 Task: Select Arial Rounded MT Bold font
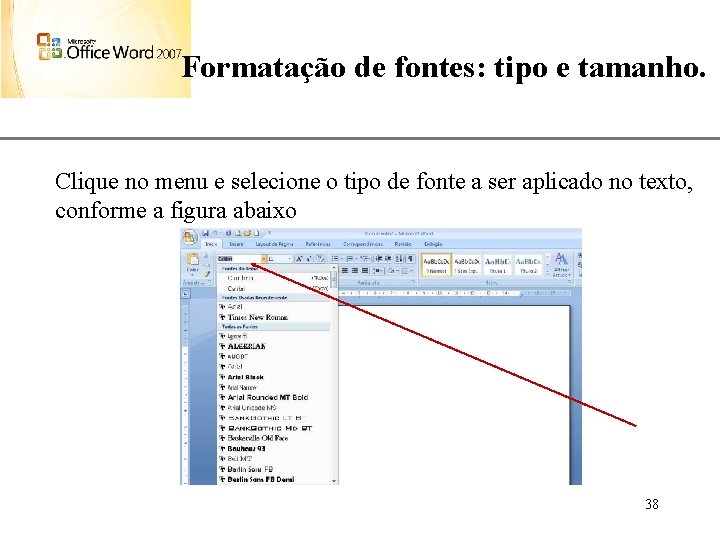tap(274, 397)
